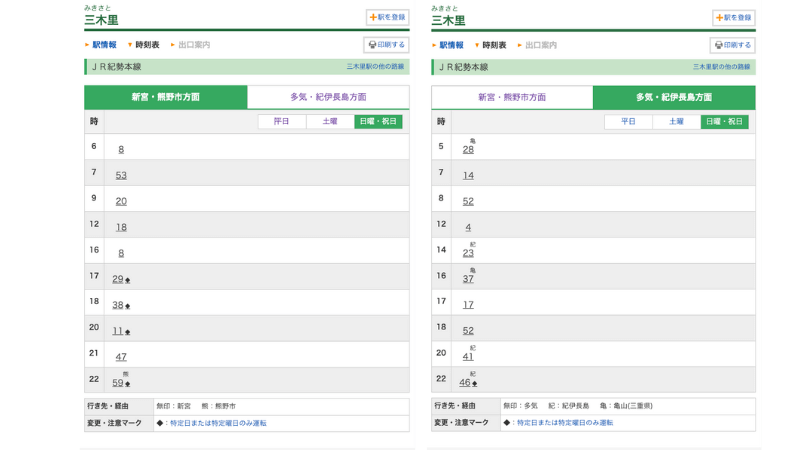Open 出口案内 in right panel

point(540,45)
